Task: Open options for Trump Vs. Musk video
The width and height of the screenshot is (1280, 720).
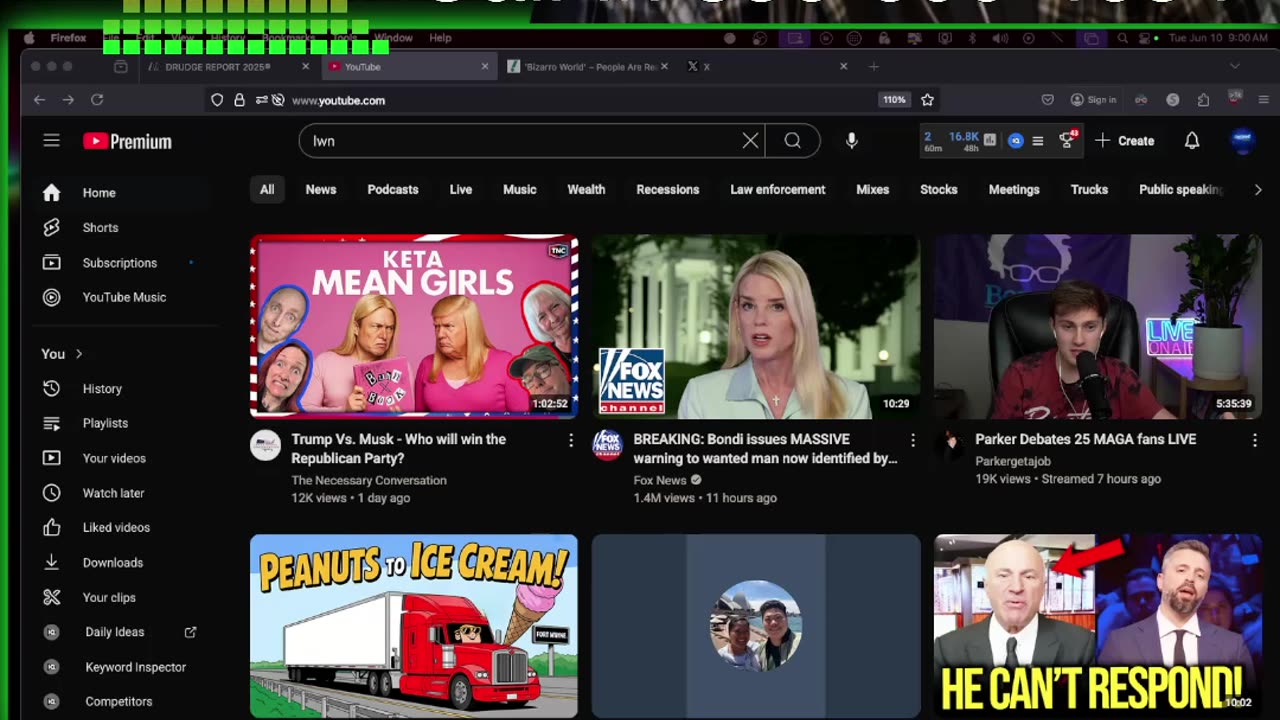Action: [x=571, y=440]
